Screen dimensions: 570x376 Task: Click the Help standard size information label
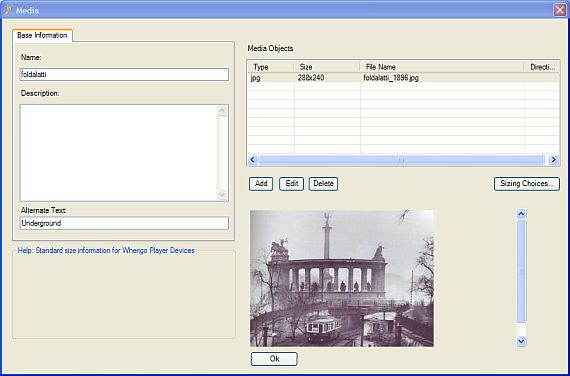106,251
